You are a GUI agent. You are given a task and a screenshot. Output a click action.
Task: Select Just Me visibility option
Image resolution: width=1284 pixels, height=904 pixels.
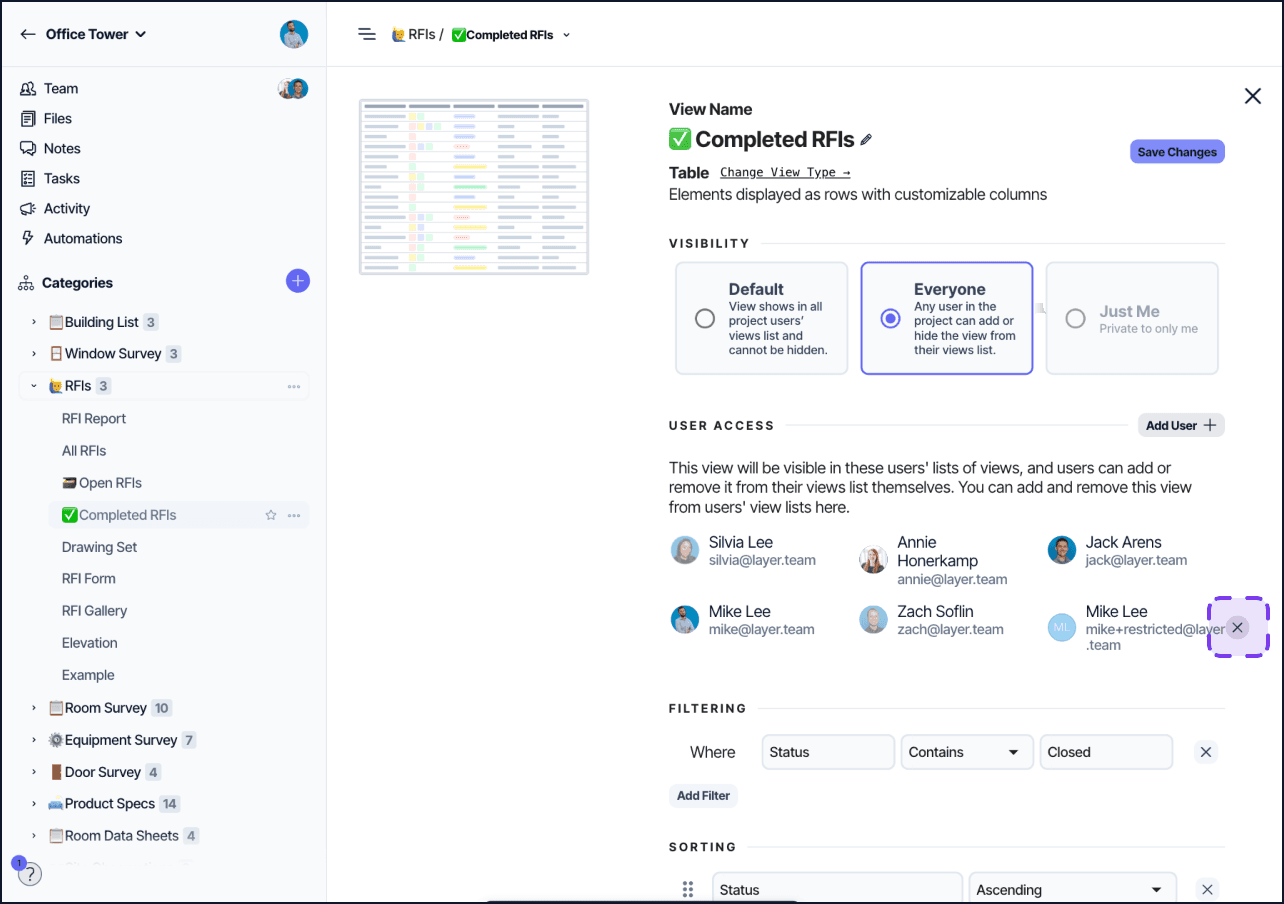click(x=1132, y=318)
